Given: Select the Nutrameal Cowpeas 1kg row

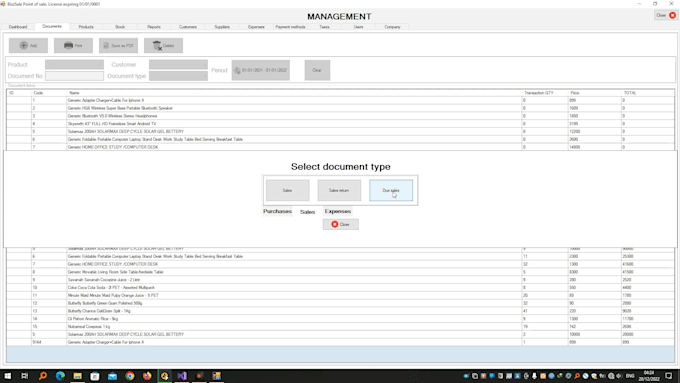Looking at the screenshot, I should (340, 327).
